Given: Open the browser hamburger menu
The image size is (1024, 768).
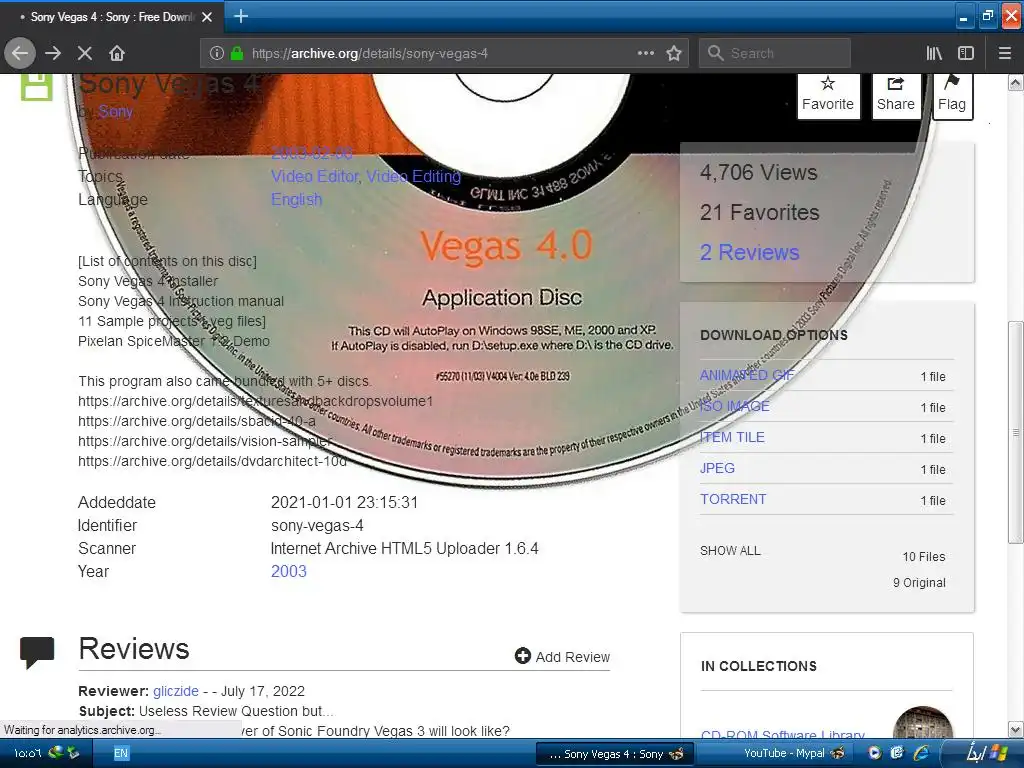Looking at the screenshot, I should click(x=1004, y=53).
